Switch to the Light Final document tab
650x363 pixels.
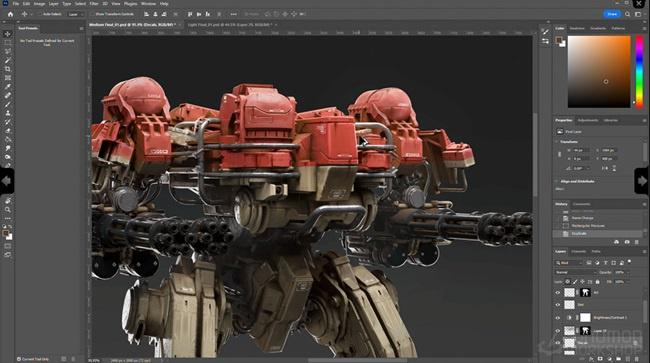coord(229,25)
